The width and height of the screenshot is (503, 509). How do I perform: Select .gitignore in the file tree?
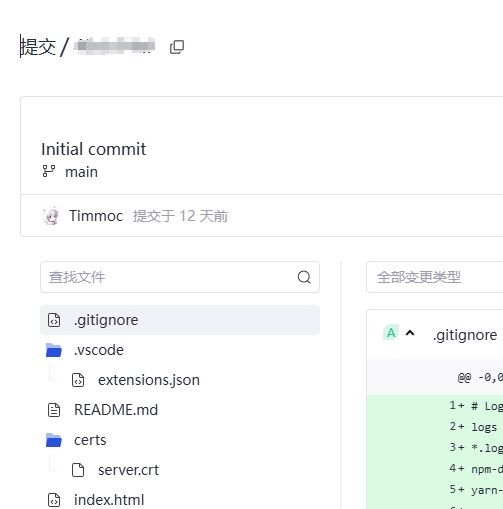[180, 320]
